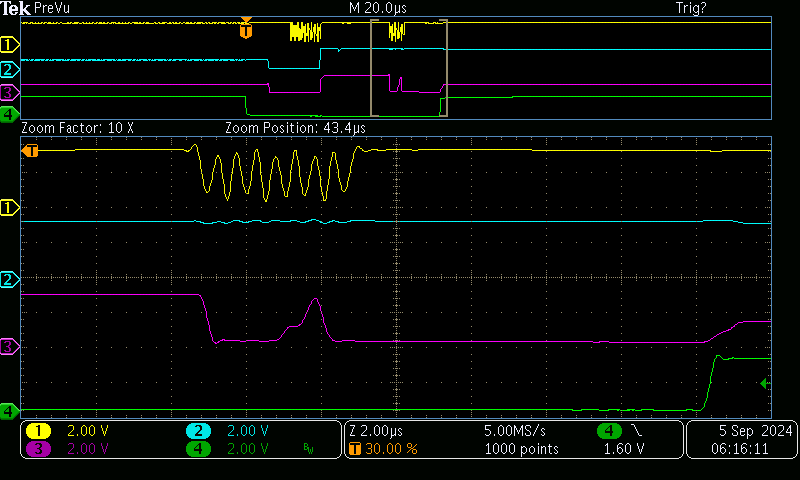This screenshot has height=480, width=800.
Task: Click channel 1 marker in zoom pane
Action: pos(9,208)
